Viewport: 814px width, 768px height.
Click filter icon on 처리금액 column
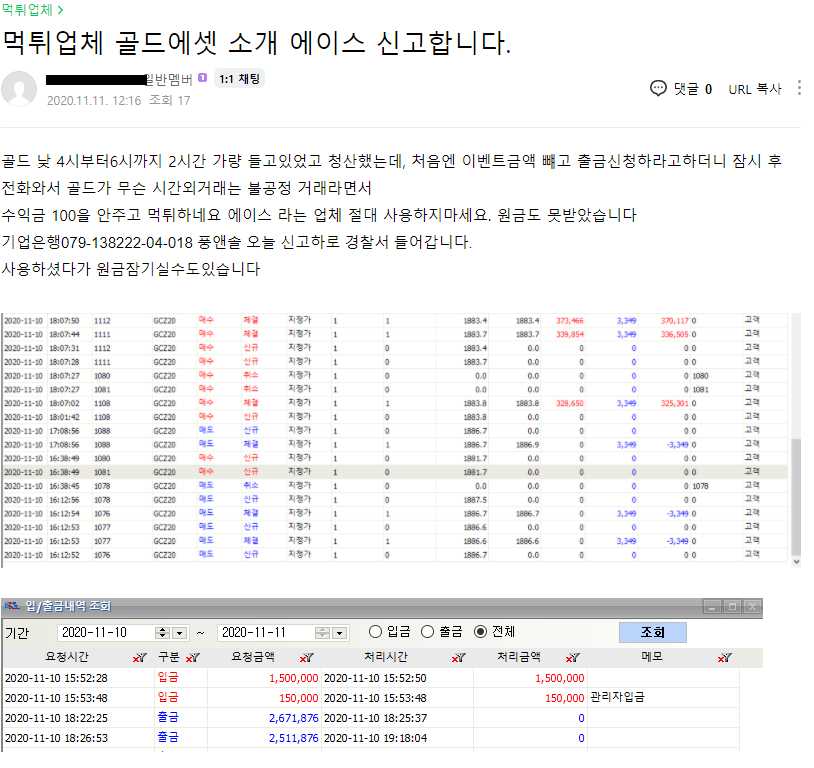(x=571, y=658)
